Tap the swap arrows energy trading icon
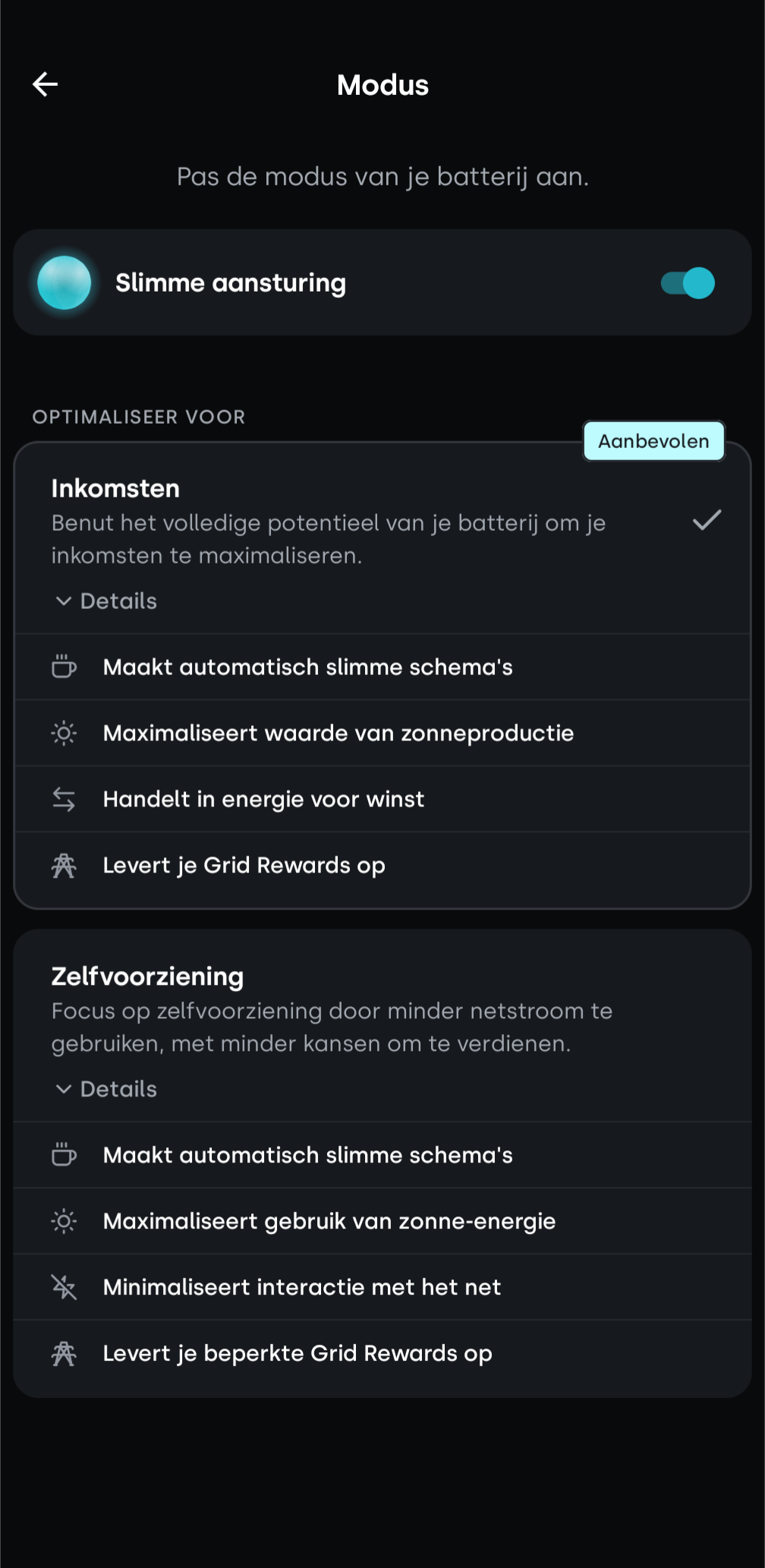This screenshot has height=1568, width=765. 64,799
